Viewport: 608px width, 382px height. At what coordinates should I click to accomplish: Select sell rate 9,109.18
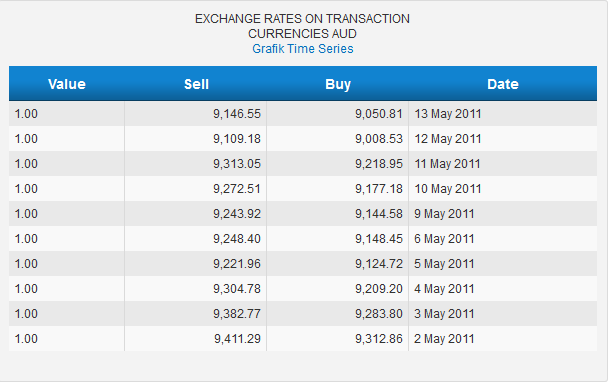[237, 138]
